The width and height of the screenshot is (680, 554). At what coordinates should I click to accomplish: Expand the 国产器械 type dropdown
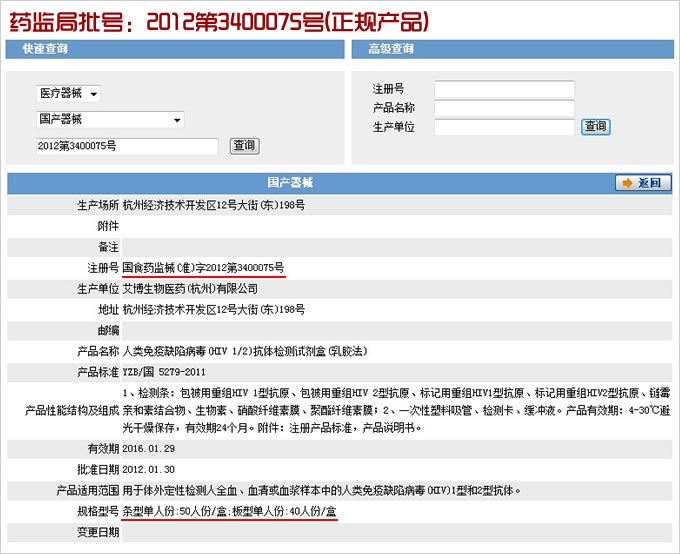pos(110,120)
